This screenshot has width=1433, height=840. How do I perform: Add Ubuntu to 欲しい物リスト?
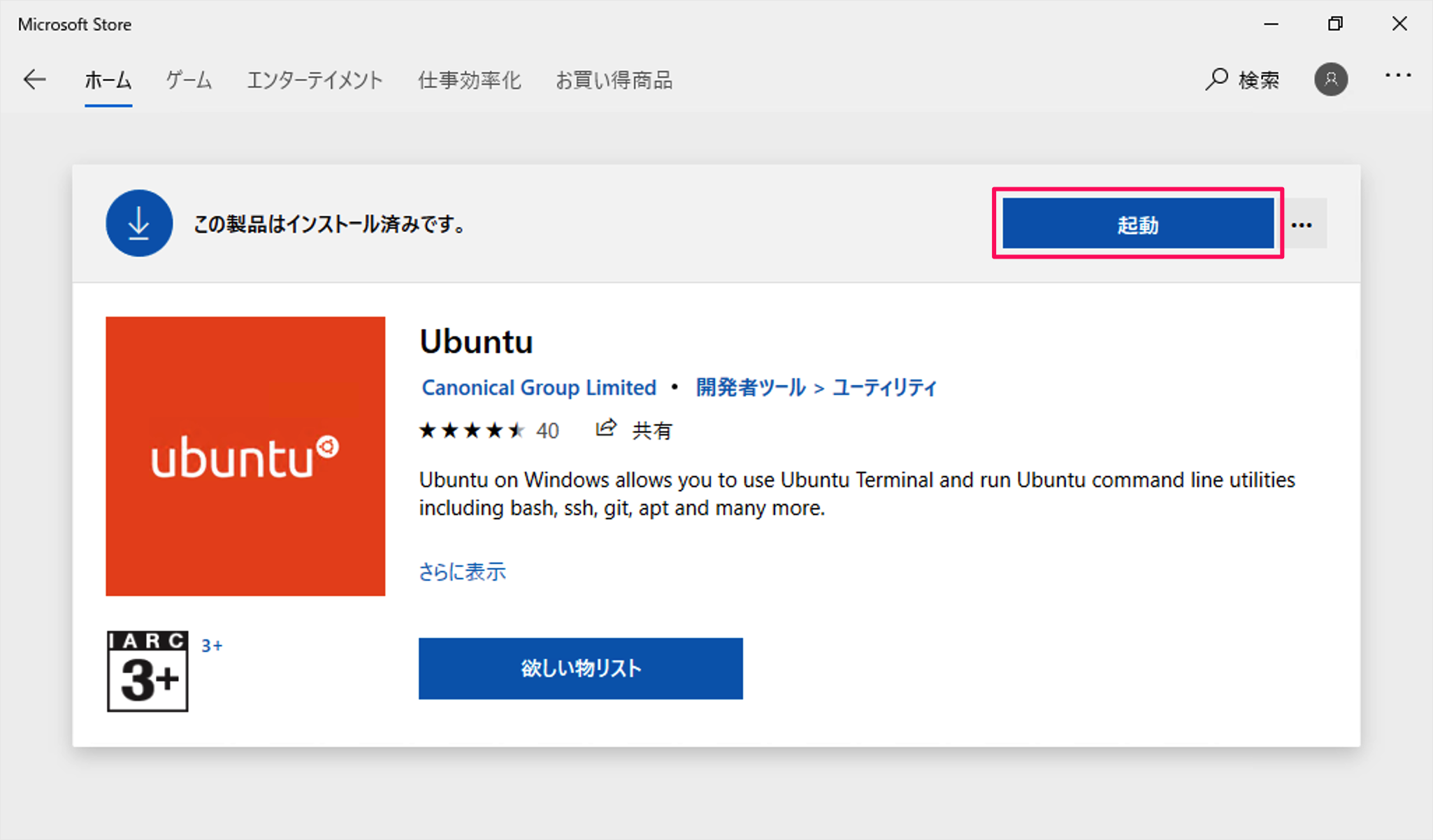tap(581, 668)
